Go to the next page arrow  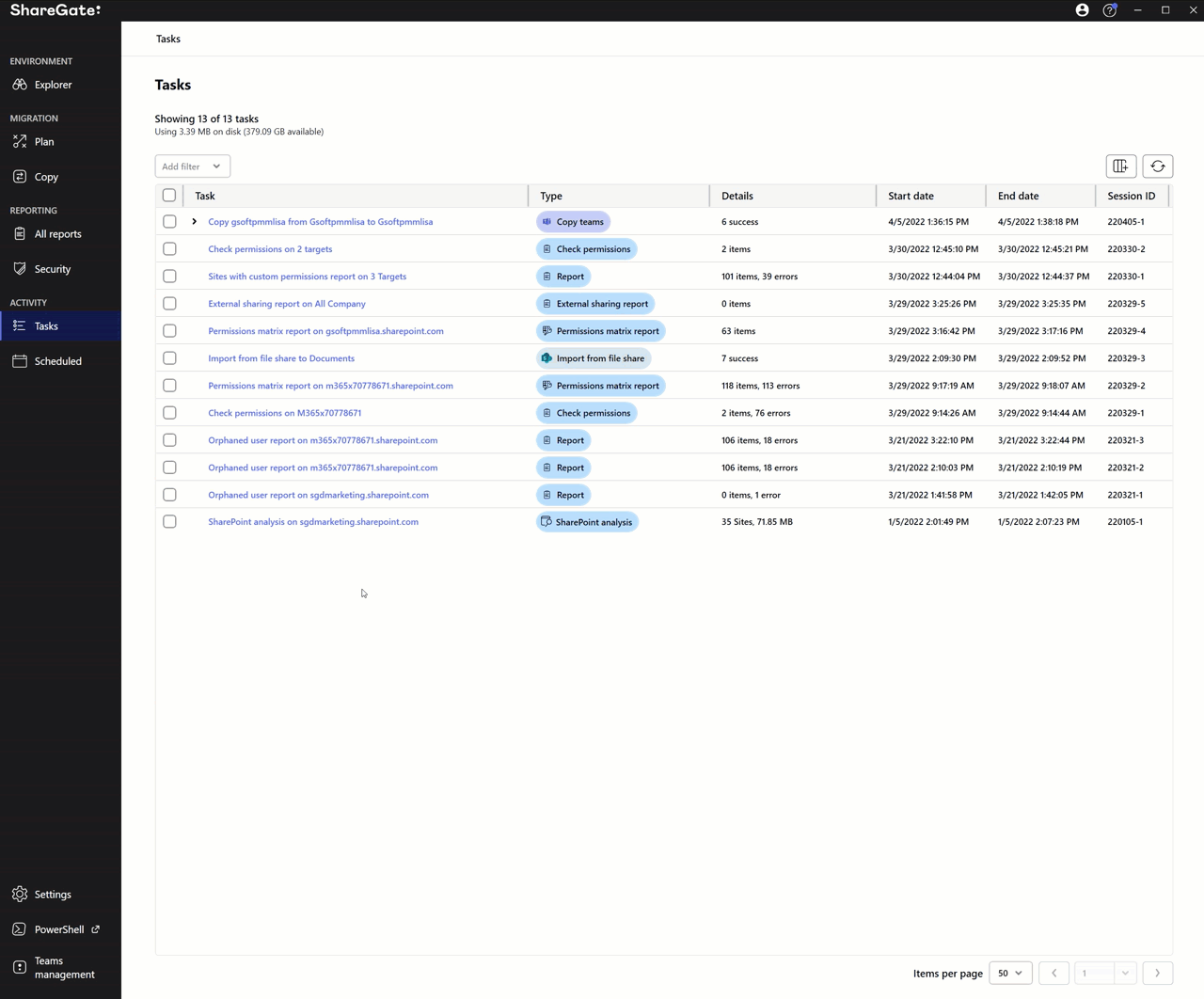point(1158,974)
